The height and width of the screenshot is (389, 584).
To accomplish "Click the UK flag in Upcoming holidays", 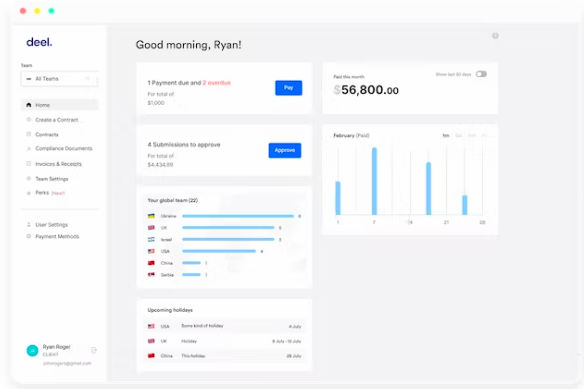I will pyautogui.click(x=151, y=341).
